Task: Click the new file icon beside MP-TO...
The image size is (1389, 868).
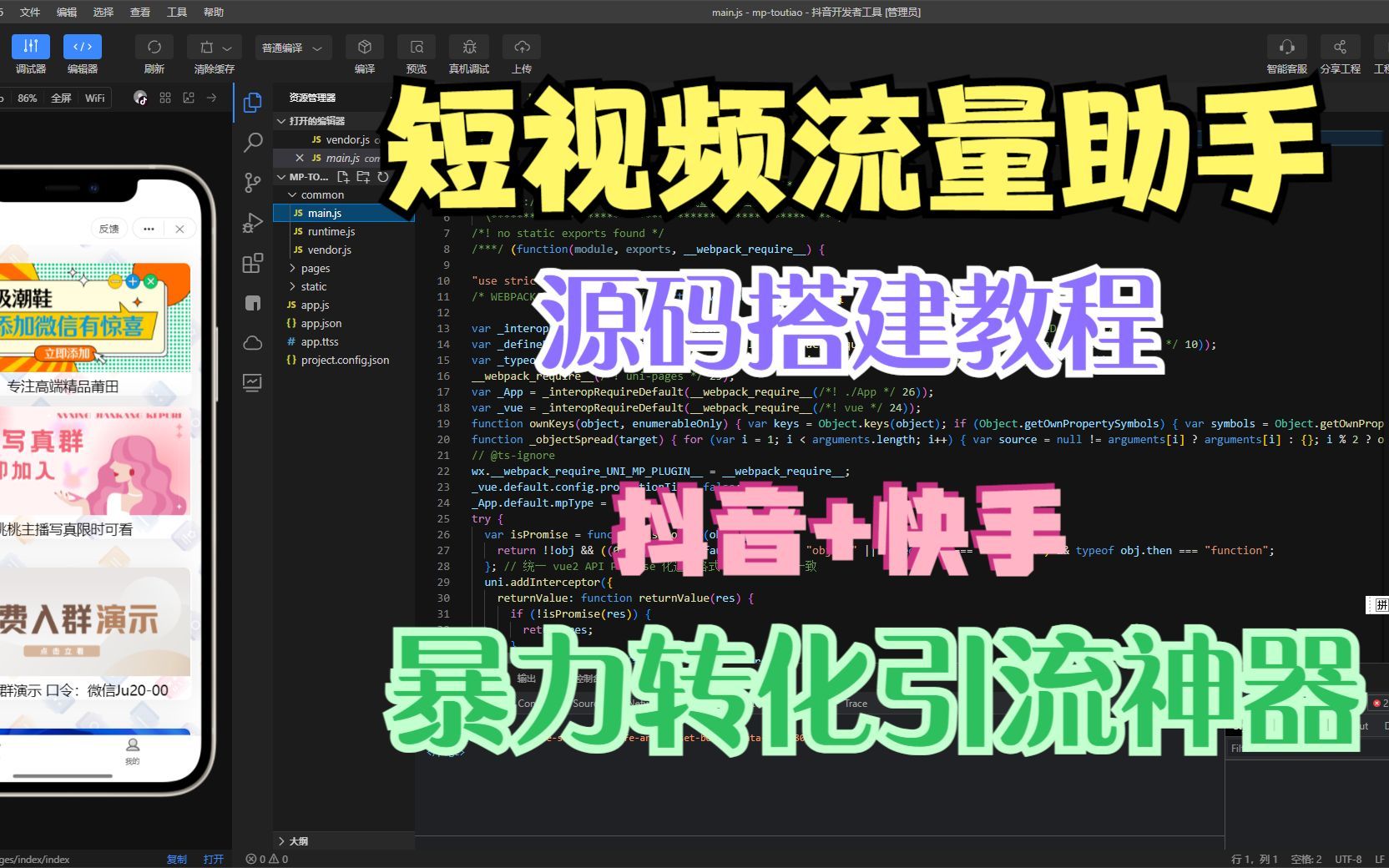Action: [x=343, y=177]
